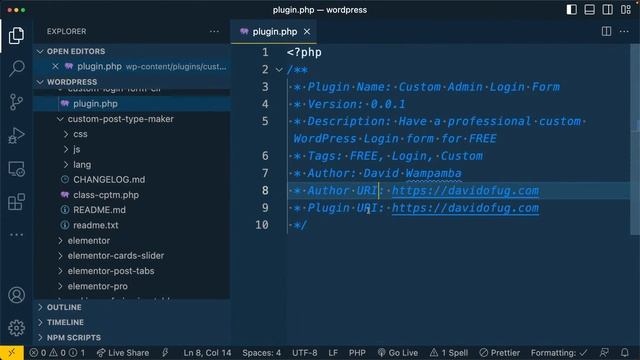Open the Run and Debug view

(x=16, y=136)
